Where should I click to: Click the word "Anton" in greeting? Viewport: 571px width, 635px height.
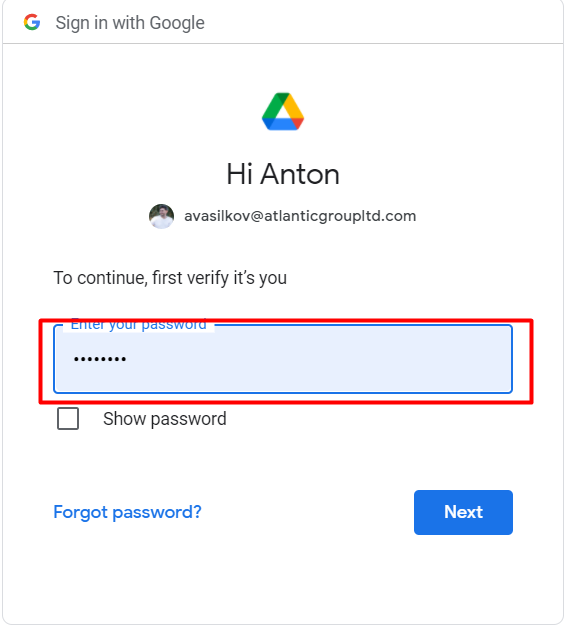300,174
